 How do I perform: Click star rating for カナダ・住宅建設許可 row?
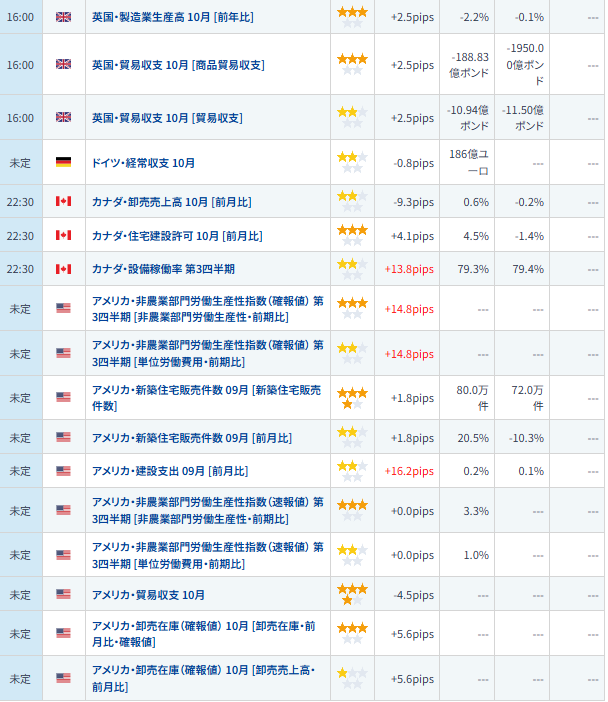pyautogui.click(x=352, y=235)
